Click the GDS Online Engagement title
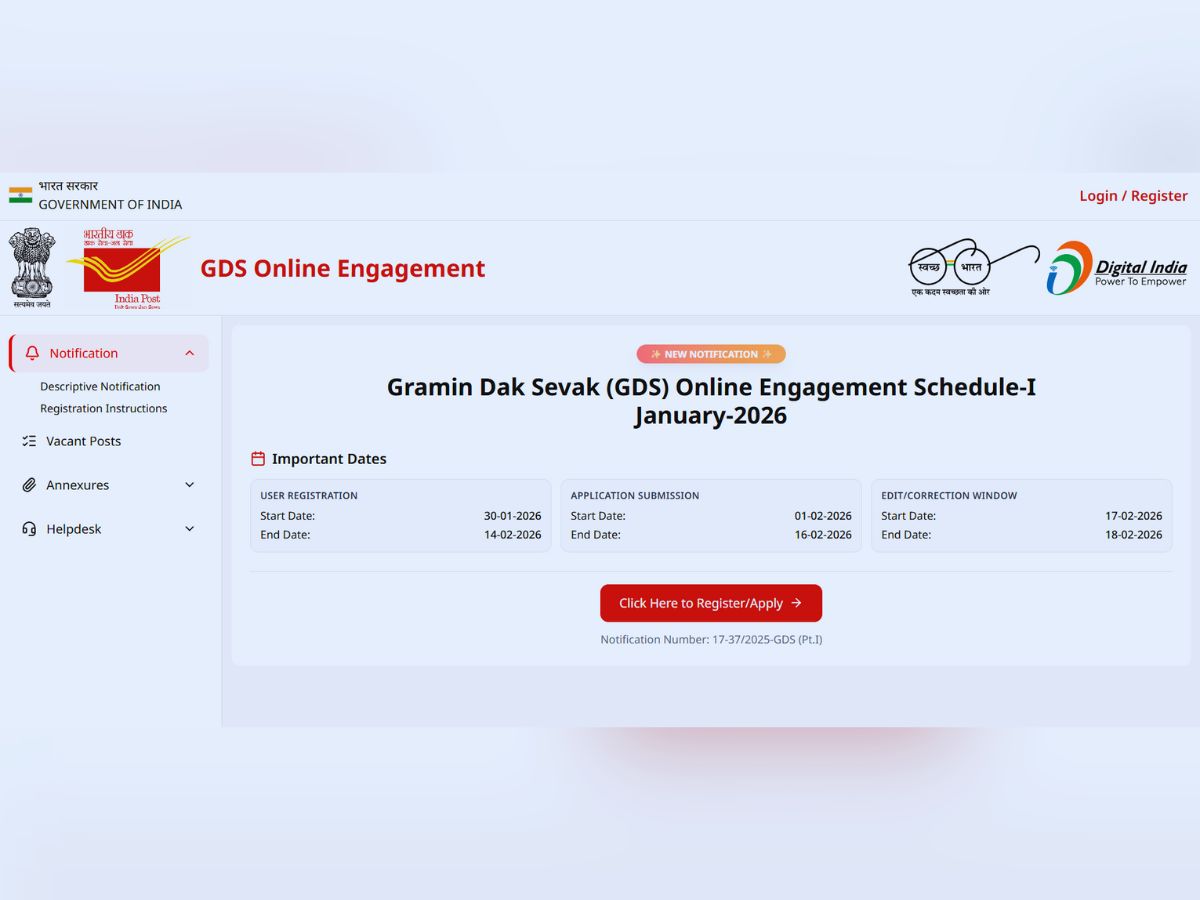 click(342, 269)
